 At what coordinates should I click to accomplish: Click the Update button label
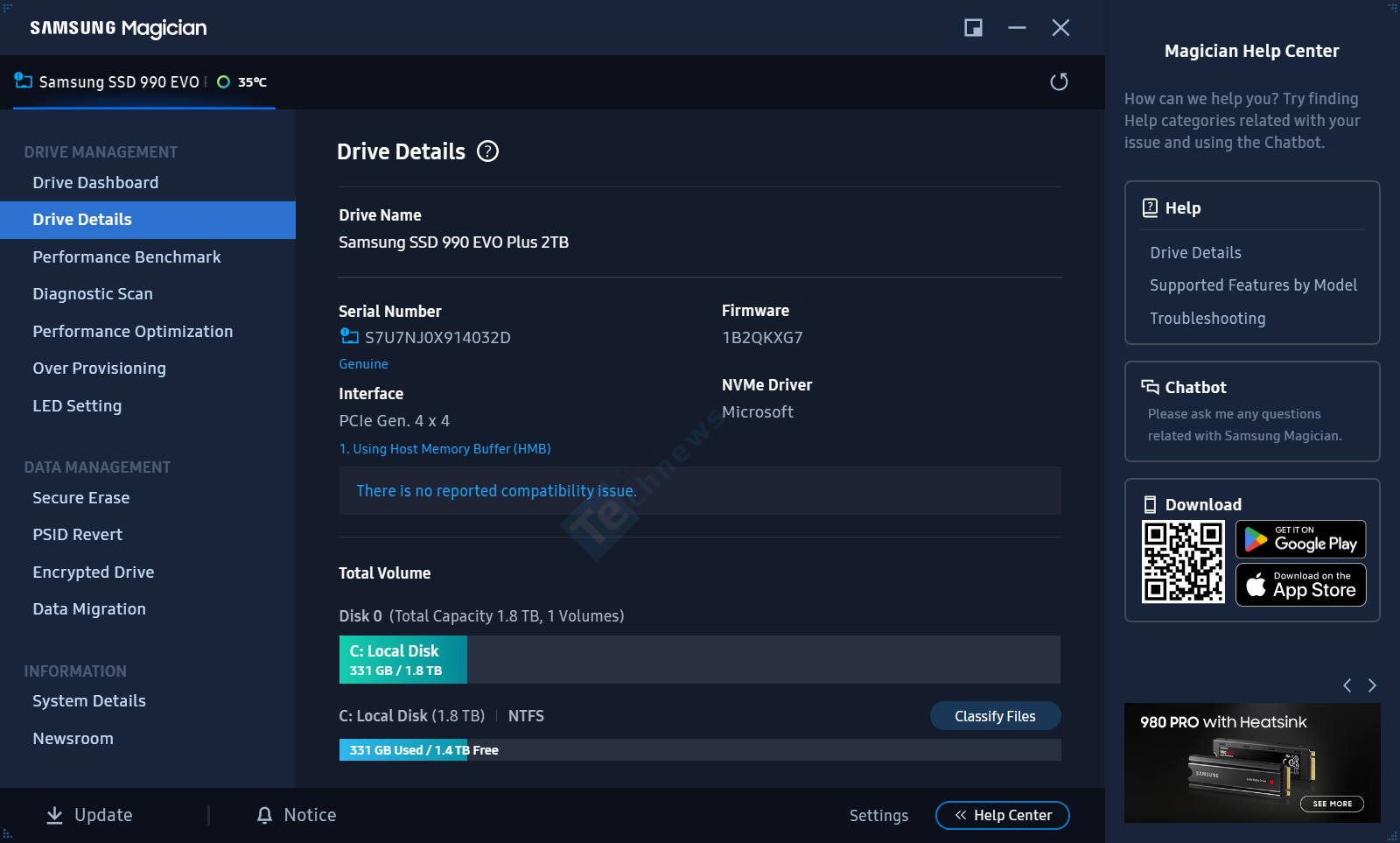(x=103, y=815)
